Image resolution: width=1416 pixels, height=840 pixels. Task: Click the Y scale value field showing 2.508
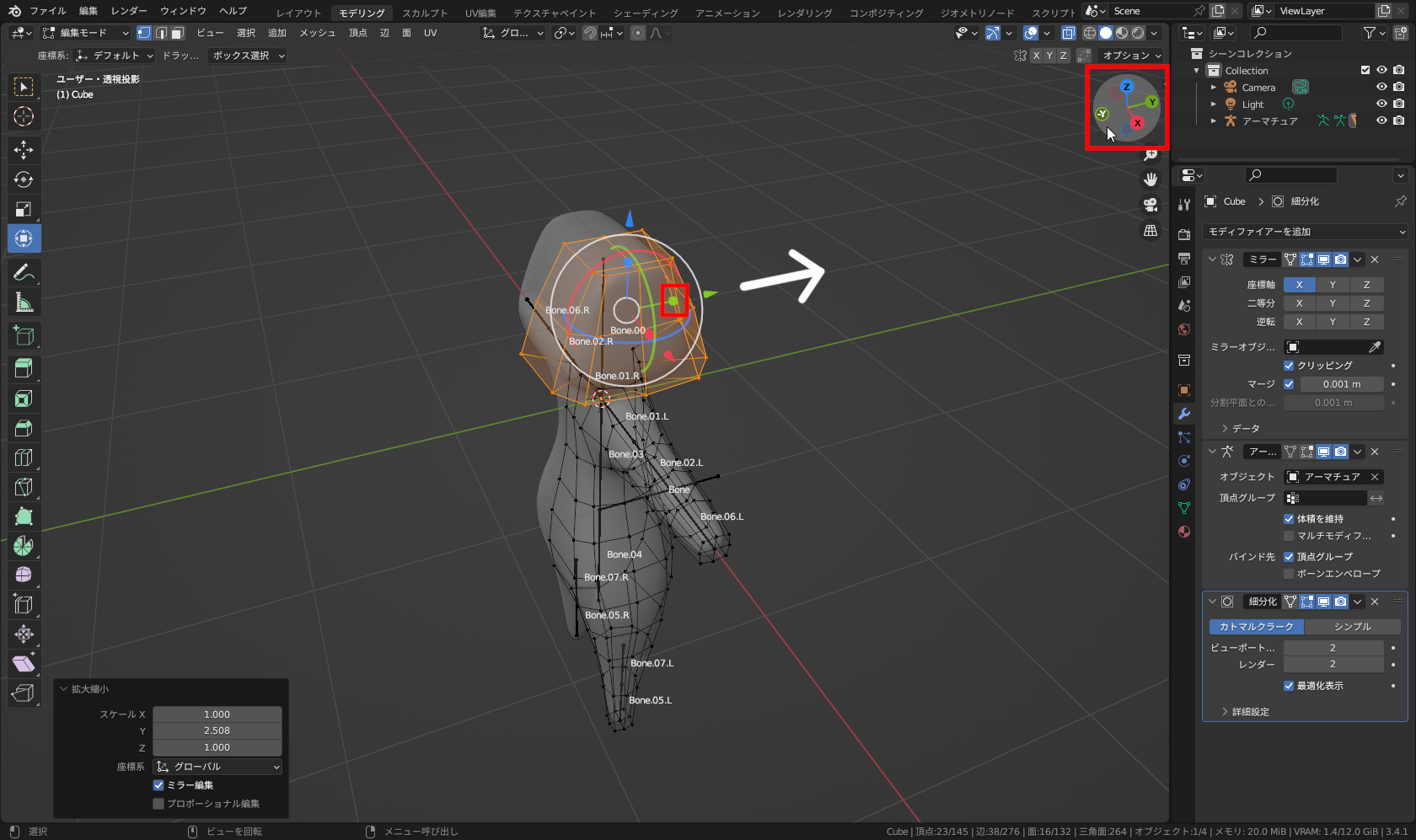(x=217, y=730)
